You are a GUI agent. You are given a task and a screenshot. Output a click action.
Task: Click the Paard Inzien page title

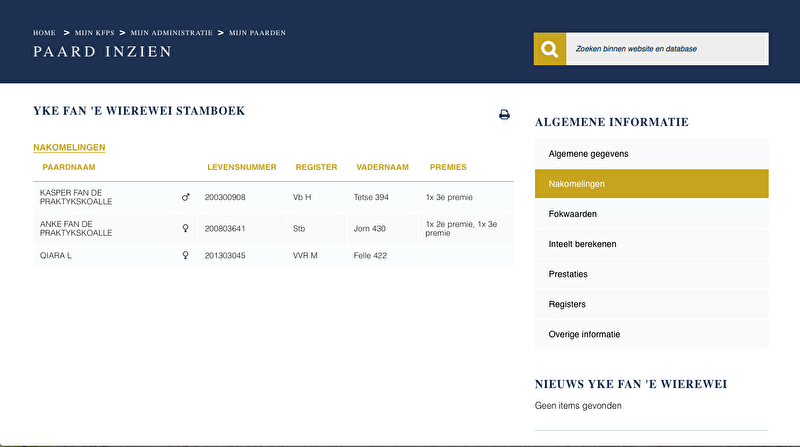point(103,52)
